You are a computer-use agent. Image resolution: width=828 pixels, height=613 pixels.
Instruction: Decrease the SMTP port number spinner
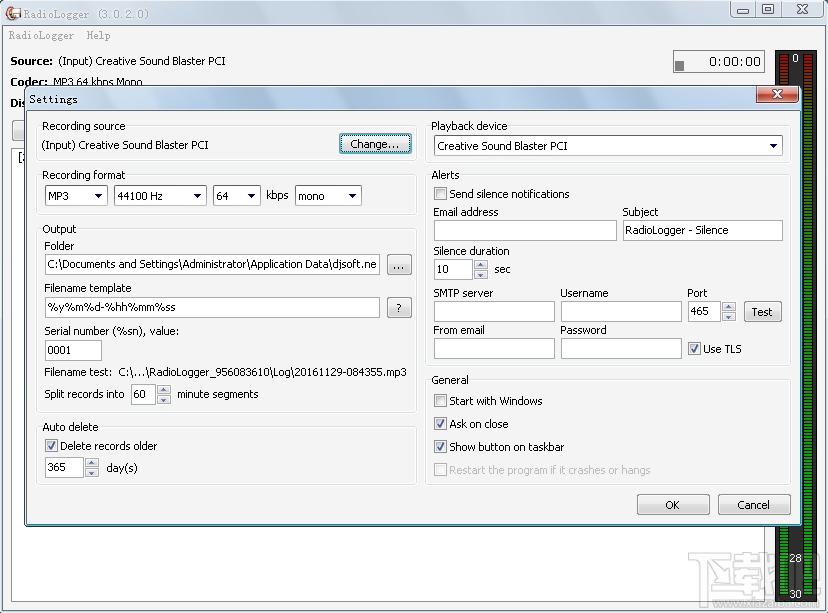(x=729, y=316)
